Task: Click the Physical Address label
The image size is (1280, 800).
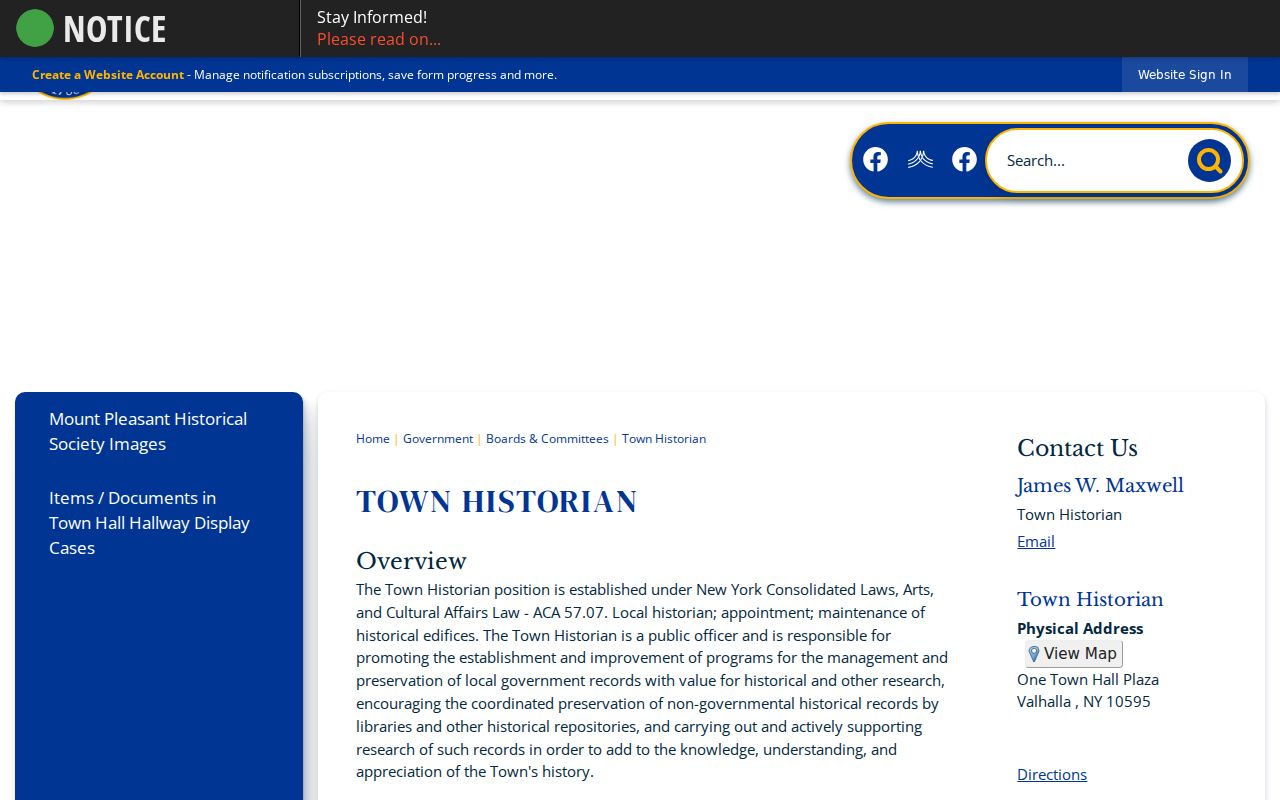Action: (x=1080, y=628)
